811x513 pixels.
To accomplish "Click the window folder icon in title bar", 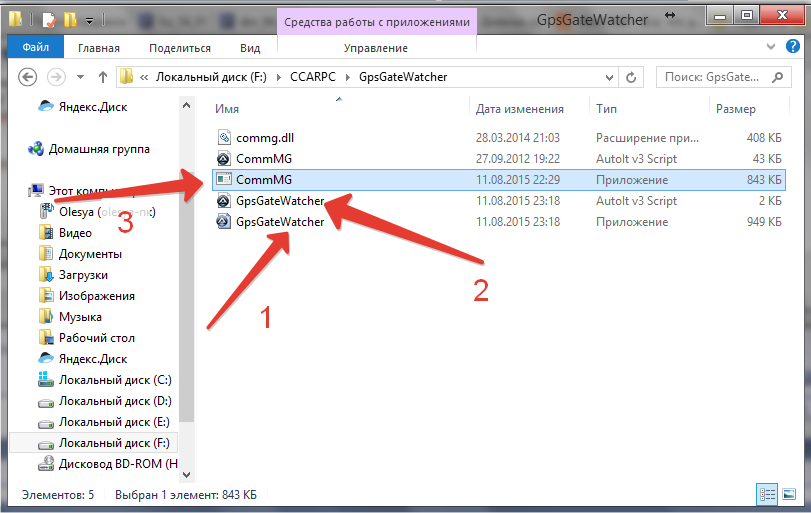I will click(x=16, y=19).
